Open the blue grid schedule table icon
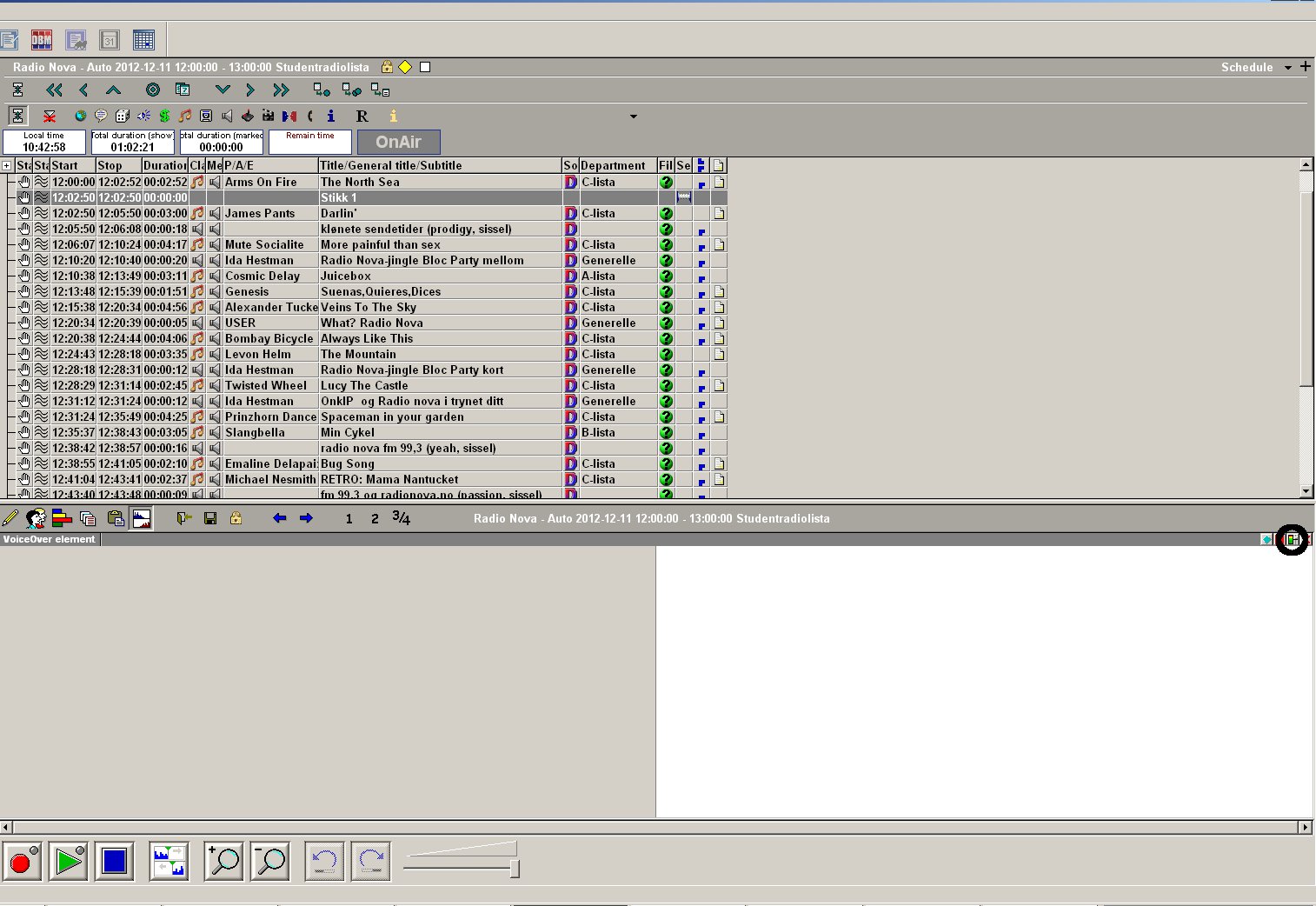 143,40
